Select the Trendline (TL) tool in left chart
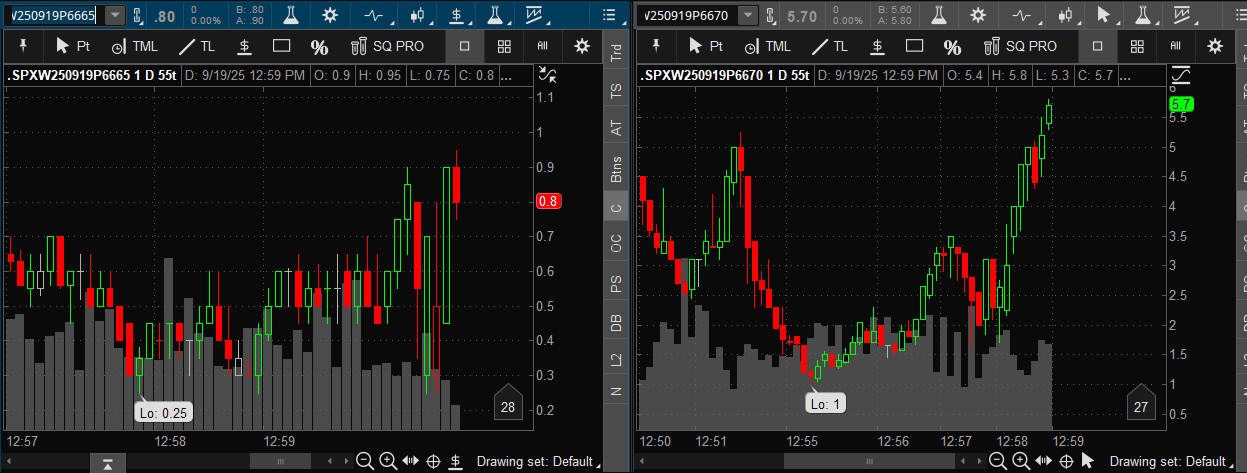The height and width of the screenshot is (473, 1247). [196, 46]
